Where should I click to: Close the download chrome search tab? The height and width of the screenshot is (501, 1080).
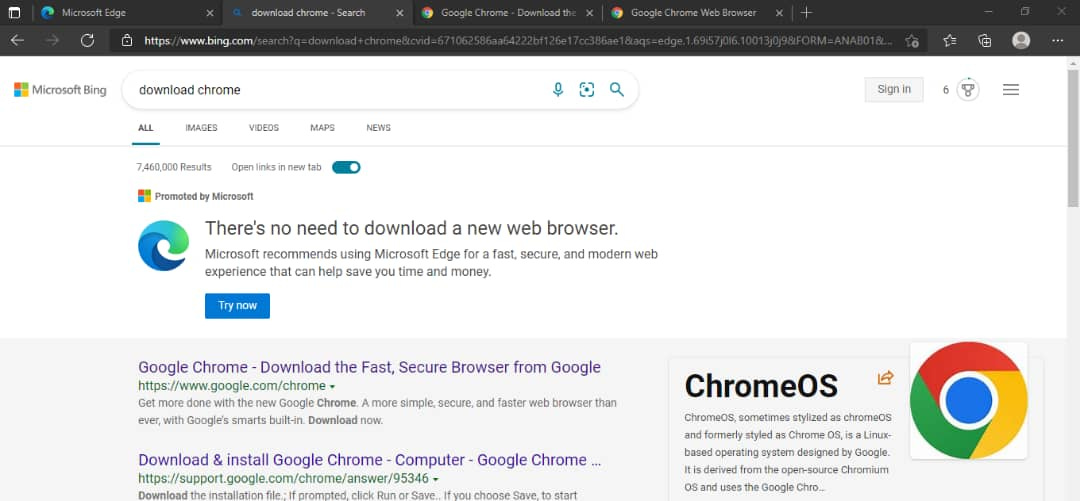click(x=400, y=12)
